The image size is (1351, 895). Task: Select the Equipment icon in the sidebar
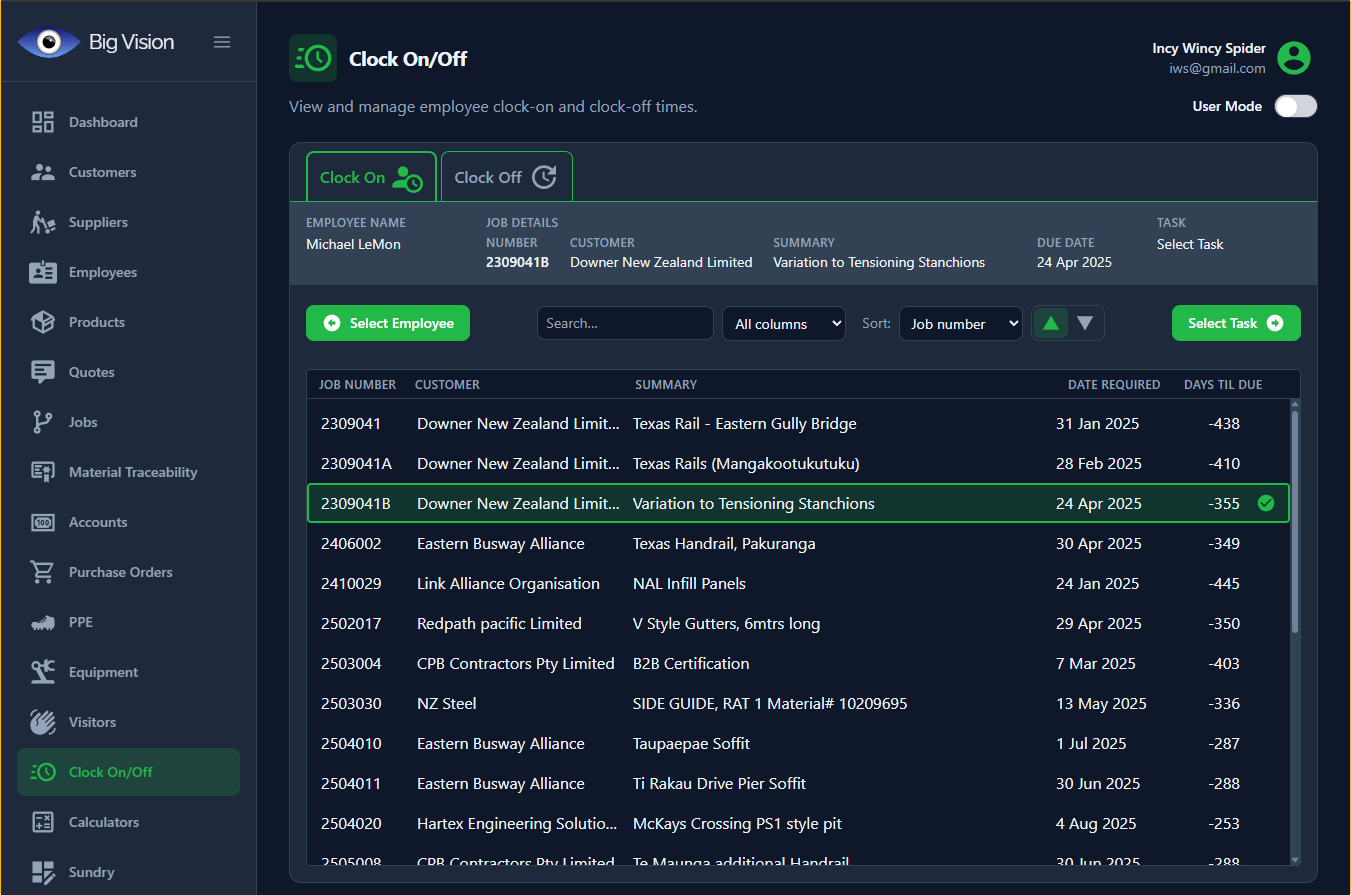coord(43,672)
